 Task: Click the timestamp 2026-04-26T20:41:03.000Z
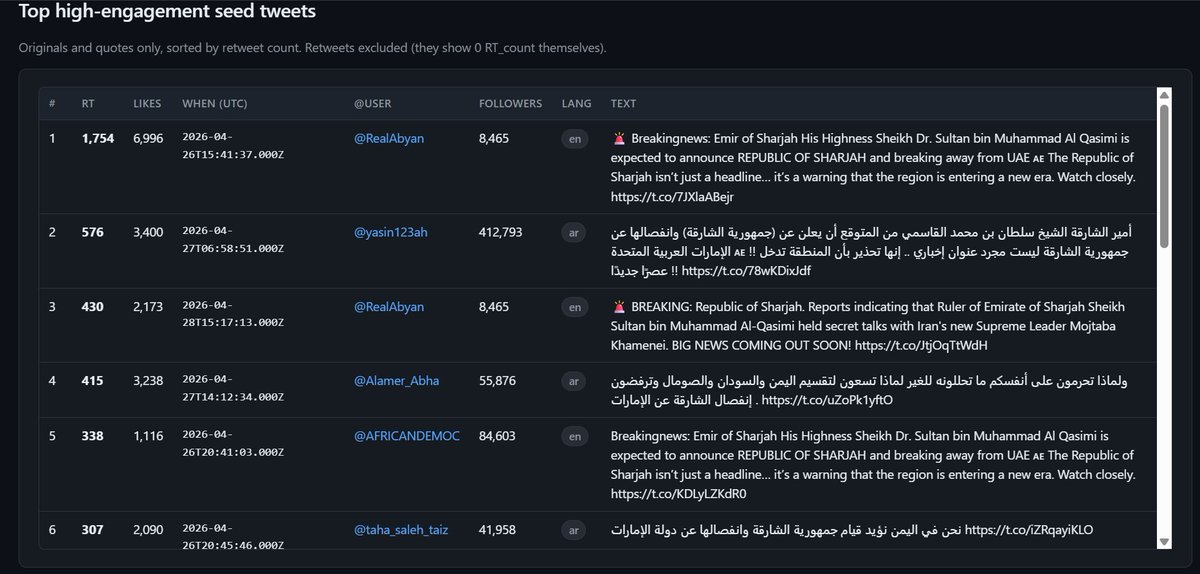point(232,443)
